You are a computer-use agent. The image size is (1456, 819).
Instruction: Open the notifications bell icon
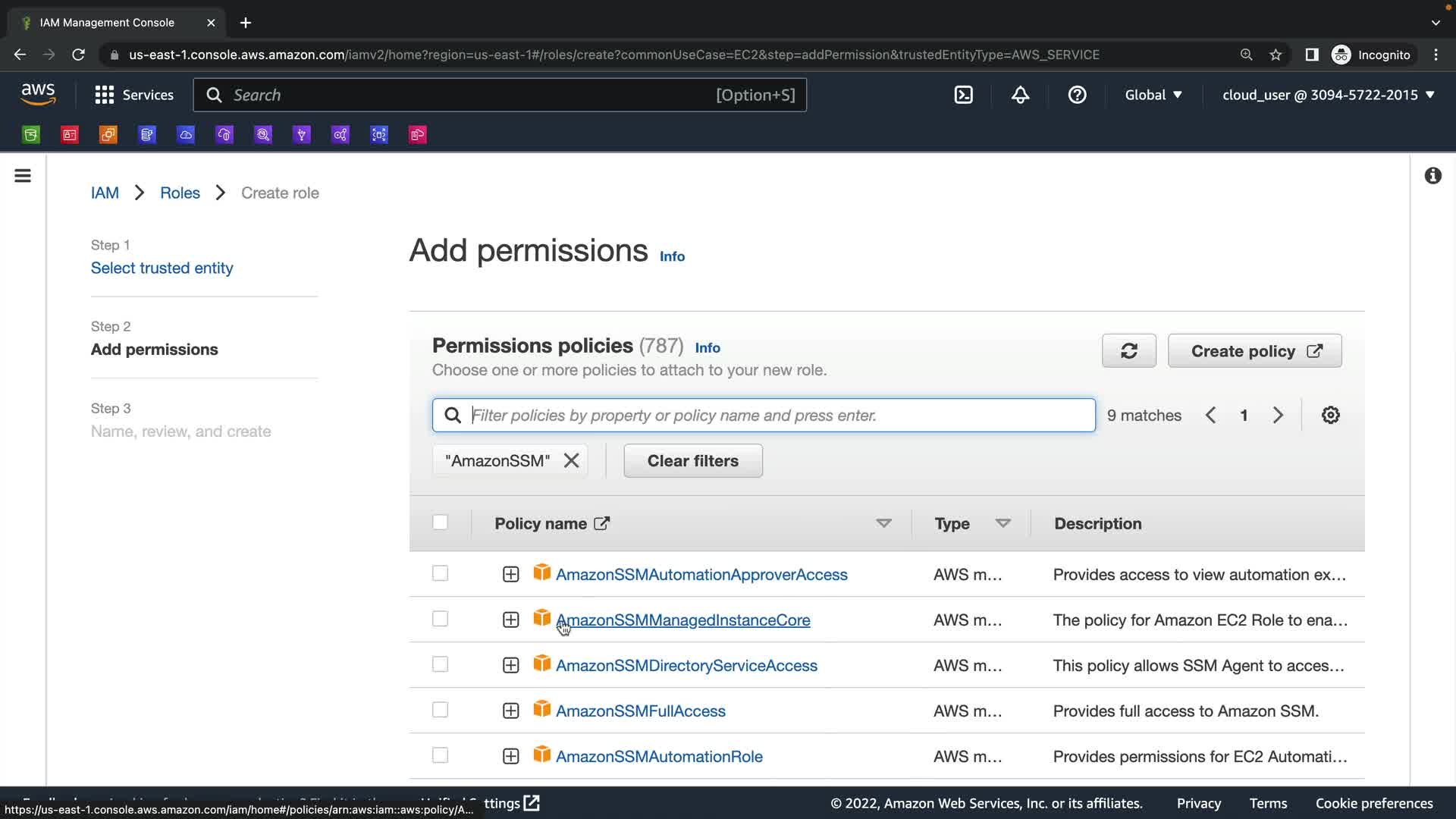point(1020,95)
